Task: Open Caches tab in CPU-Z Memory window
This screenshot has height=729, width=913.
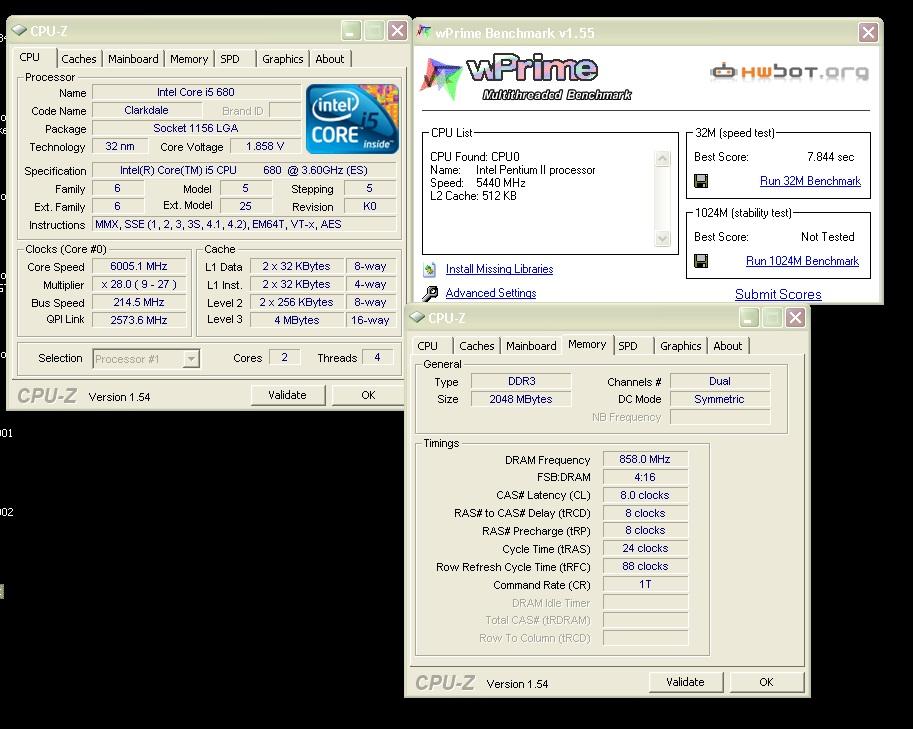Action: coord(476,346)
